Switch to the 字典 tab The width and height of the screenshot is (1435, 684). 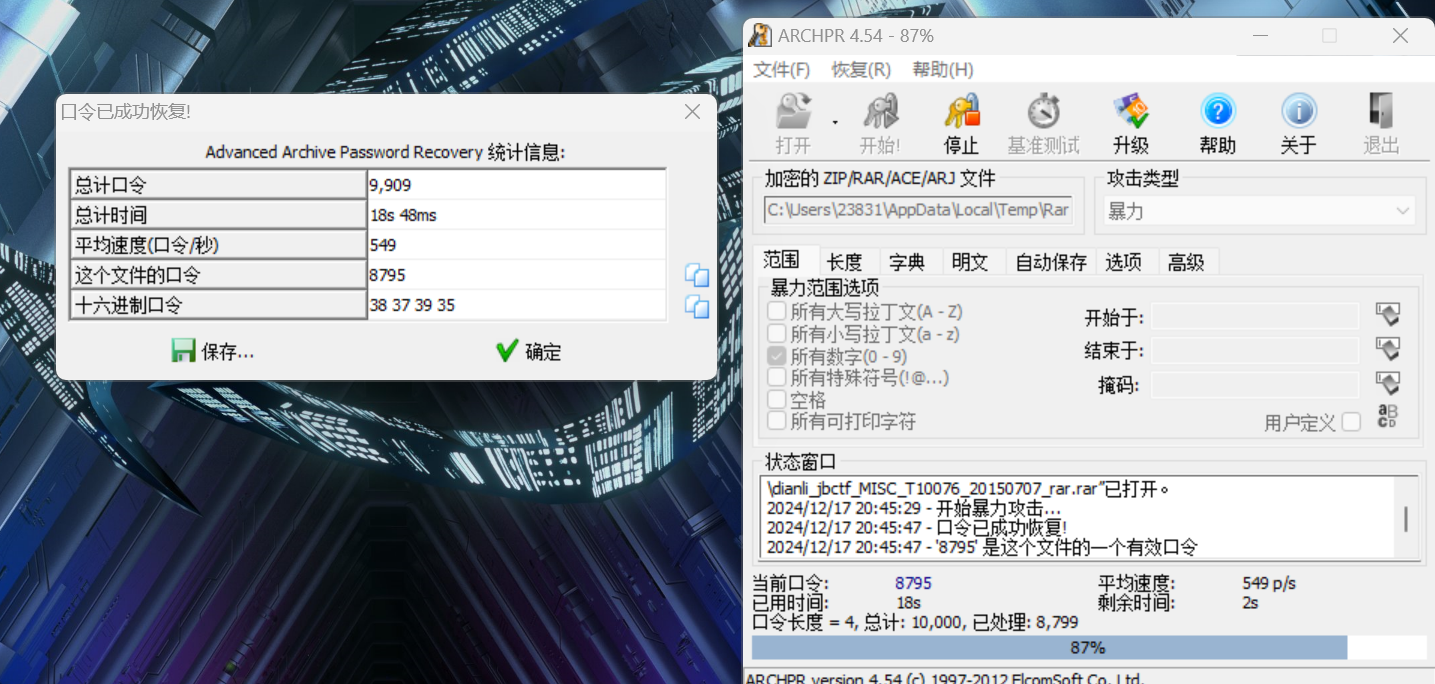907,262
